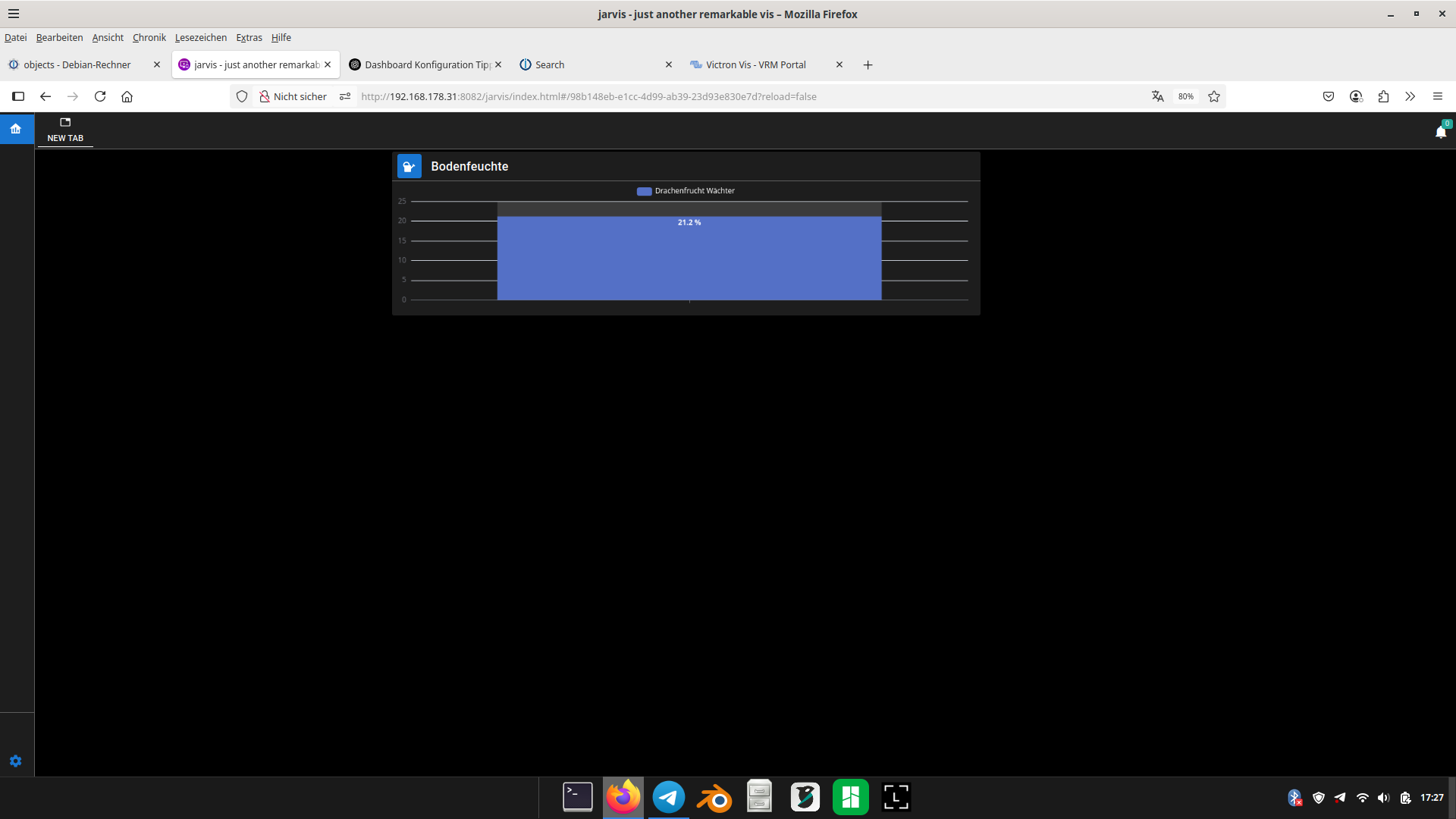This screenshot has height=819, width=1456.
Task: Click the jarvis home icon in sidebar
Action: pos(16,129)
